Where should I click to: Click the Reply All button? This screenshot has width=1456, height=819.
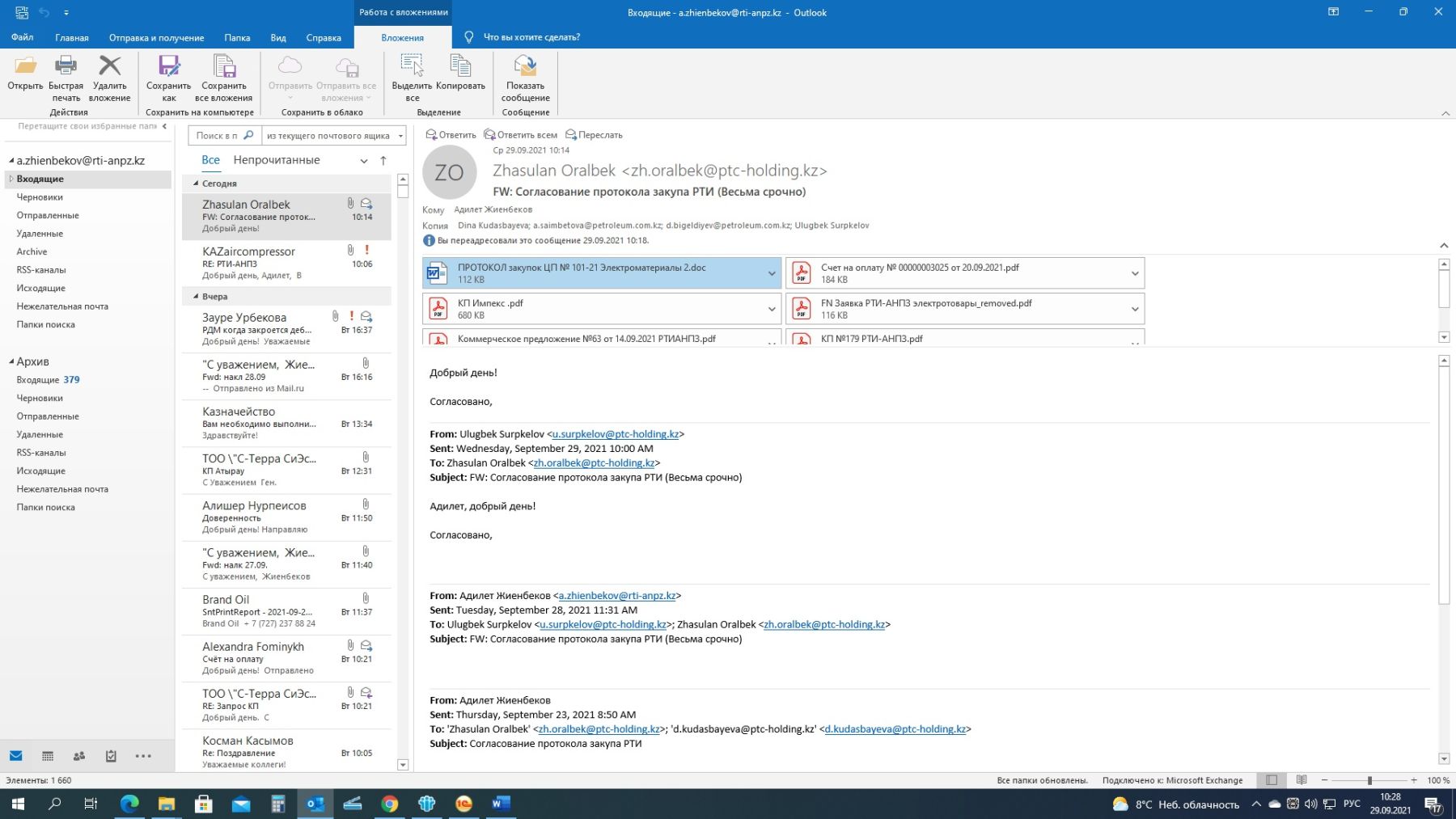(x=520, y=135)
